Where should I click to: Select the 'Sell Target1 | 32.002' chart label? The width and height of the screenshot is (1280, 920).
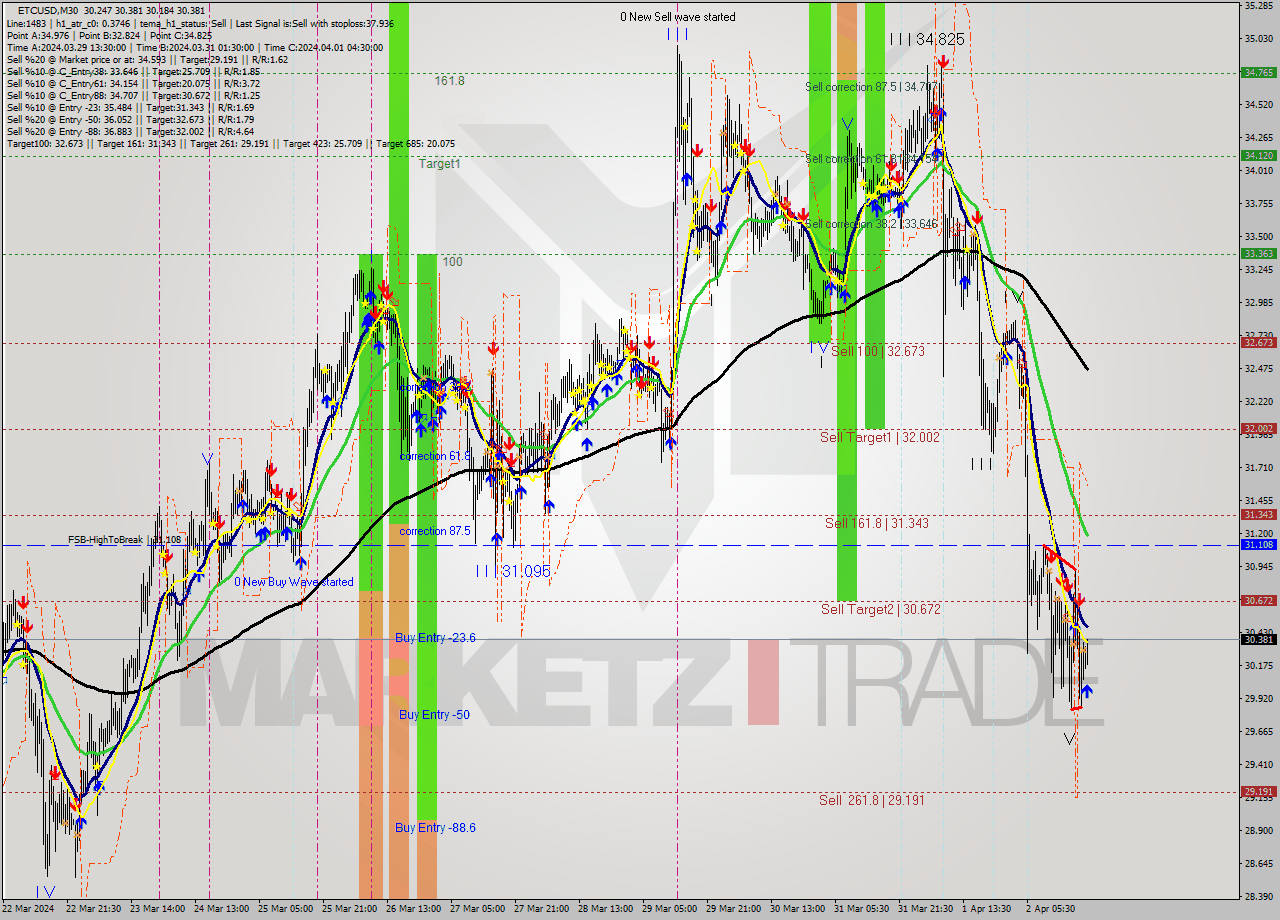[x=879, y=437]
